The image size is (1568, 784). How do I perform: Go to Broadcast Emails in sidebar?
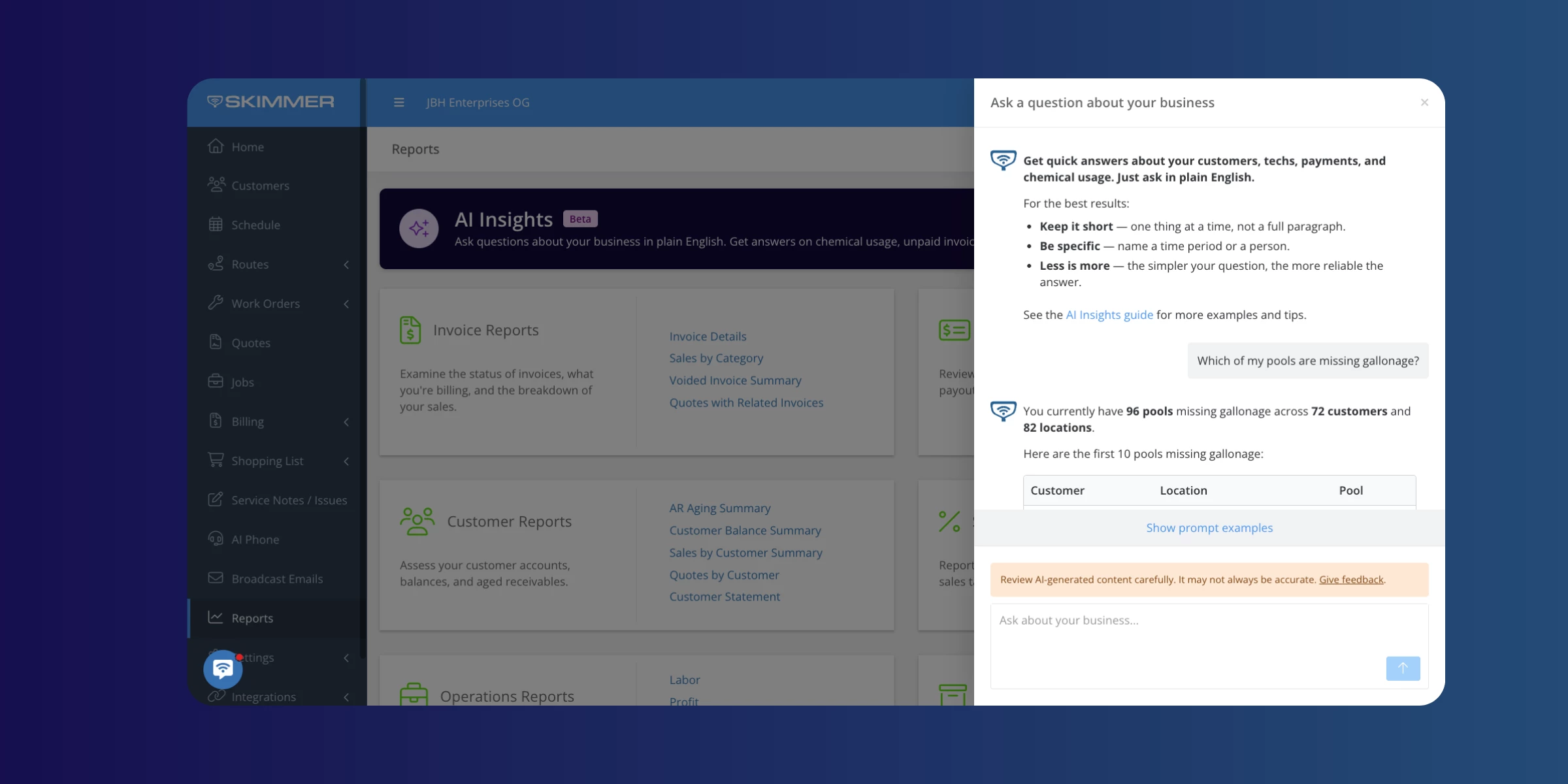[278, 579]
